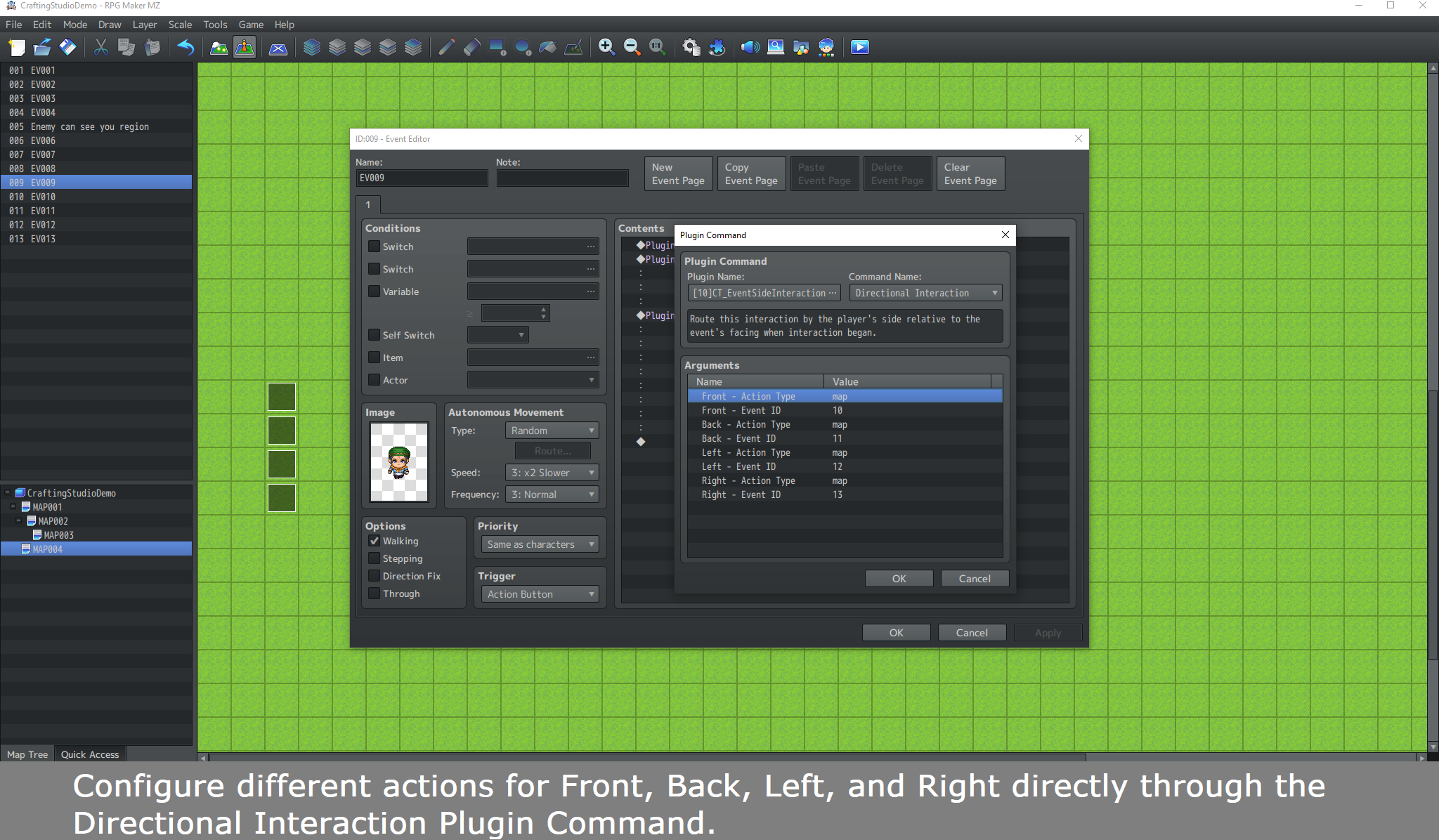Open the Priority dropdown

[540, 544]
